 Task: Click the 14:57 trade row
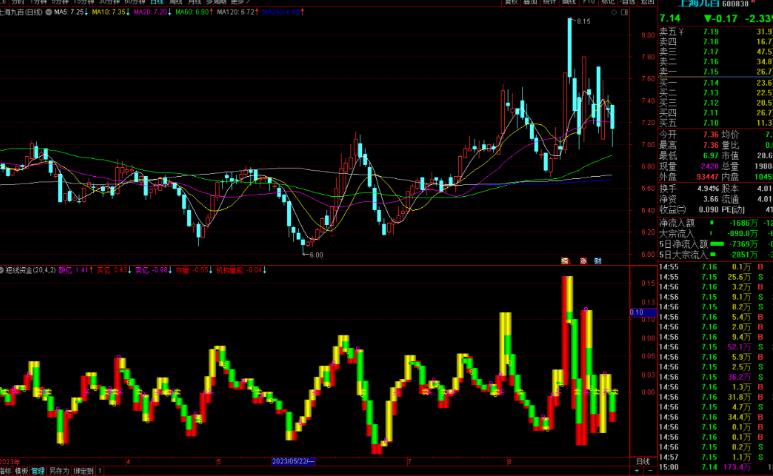tap(716, 457)
